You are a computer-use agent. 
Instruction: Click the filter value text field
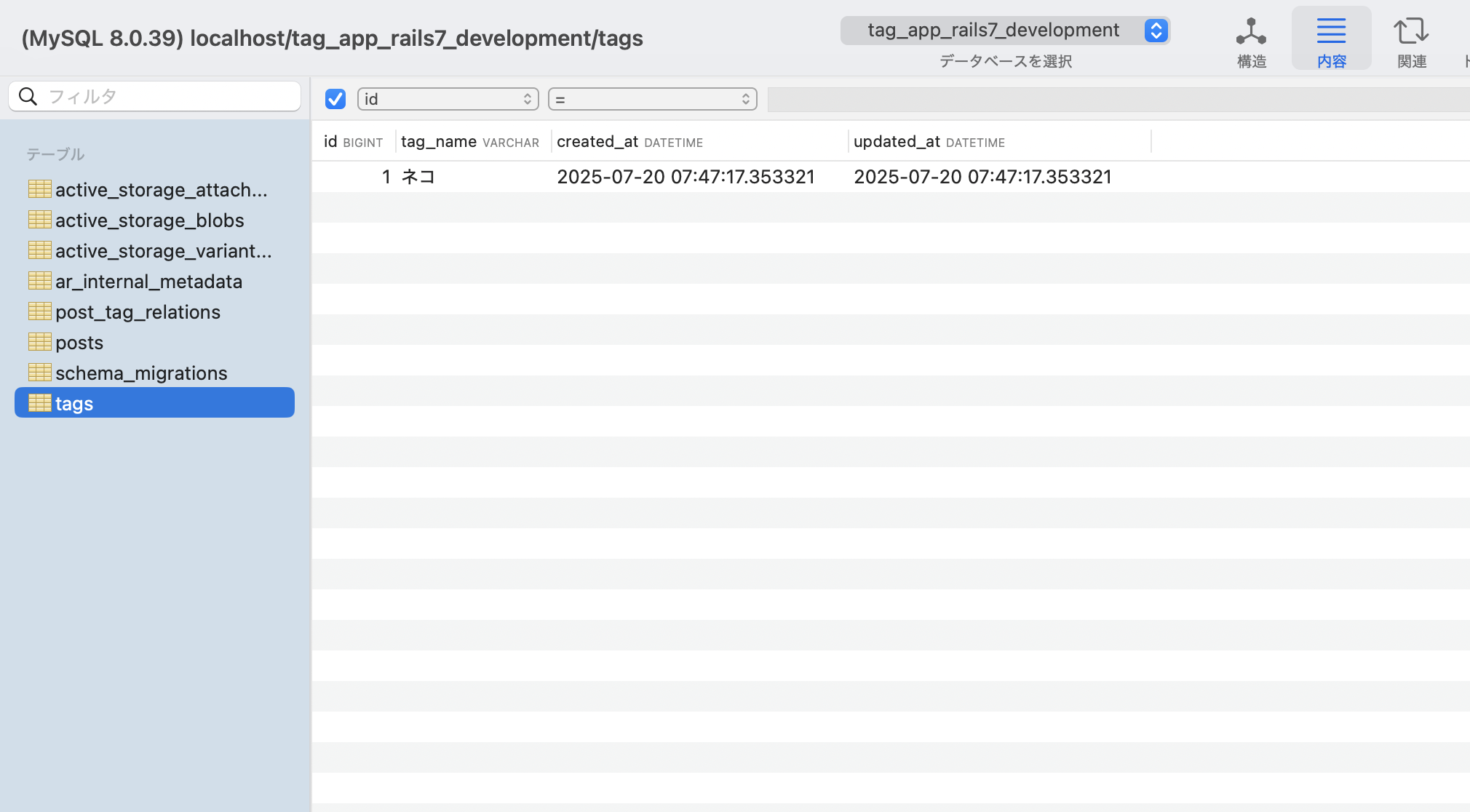[1118, 100]
